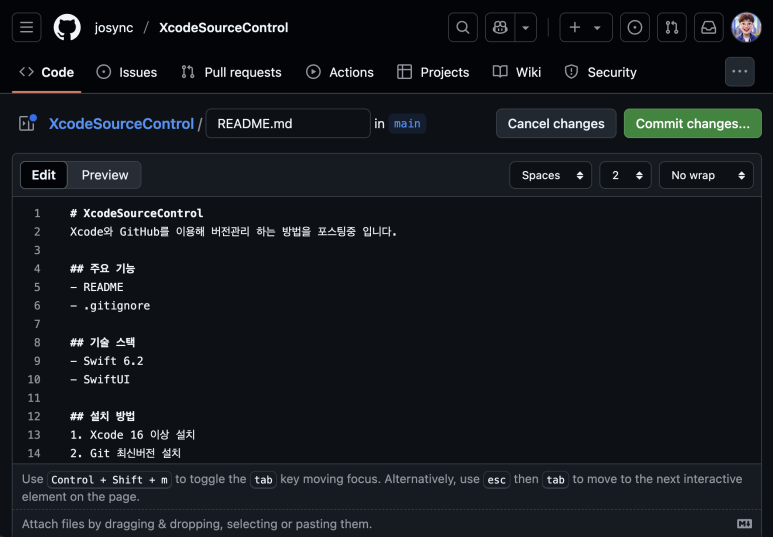Click the Cancel changes button
Image resolution: width=773 pixels, height=537 pixels.
556,123
